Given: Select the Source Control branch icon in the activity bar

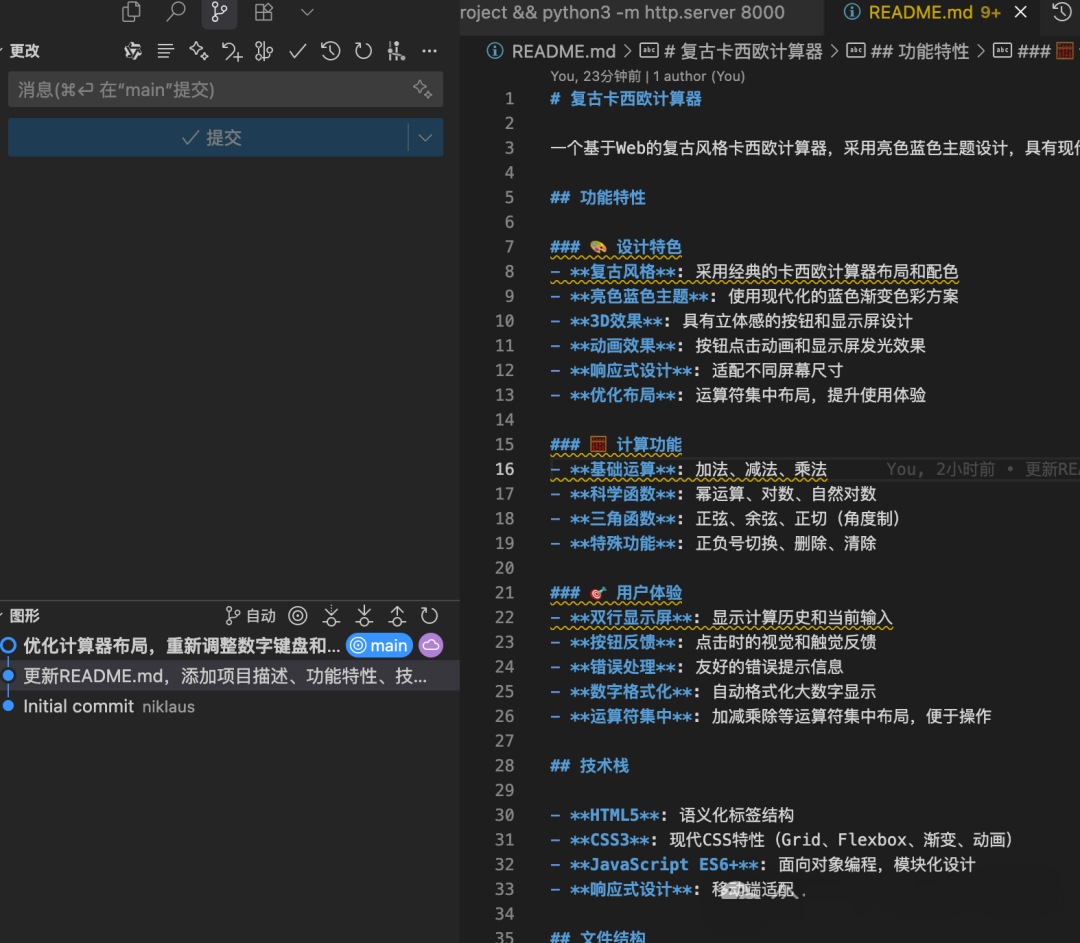Looking at the screenshot, I should [x=219, y=12].
